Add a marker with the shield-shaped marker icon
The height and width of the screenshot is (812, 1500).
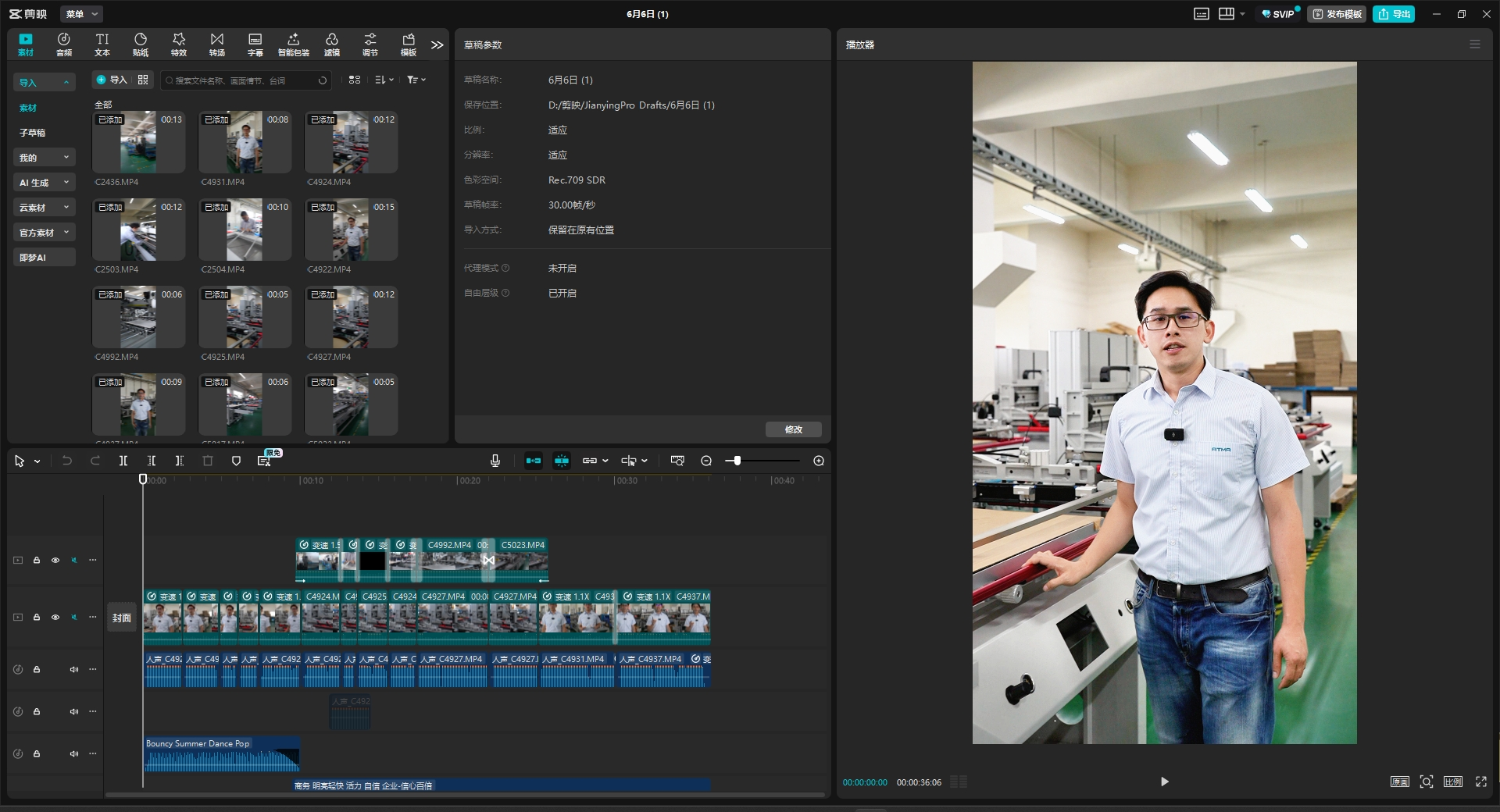236,461
